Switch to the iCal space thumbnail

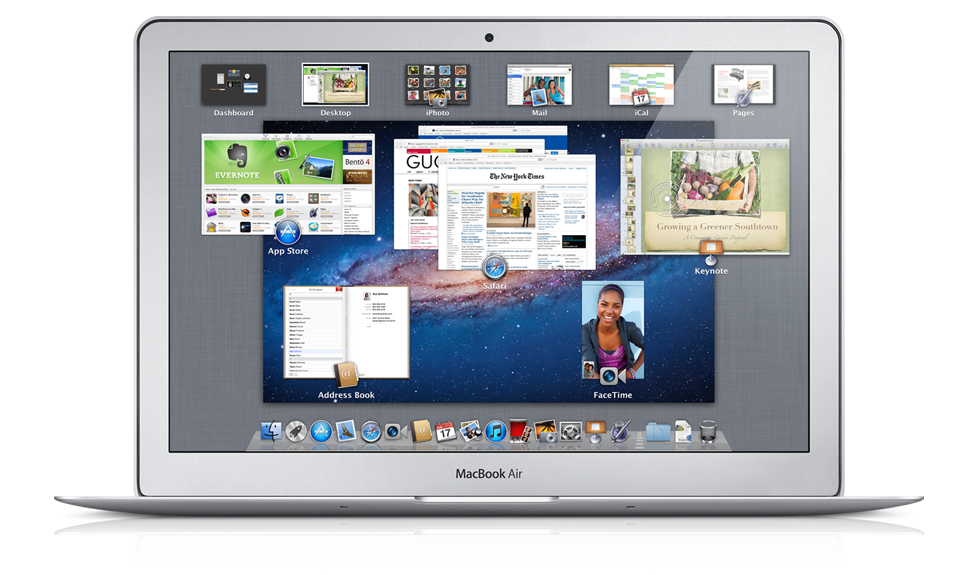coord(641,84)
